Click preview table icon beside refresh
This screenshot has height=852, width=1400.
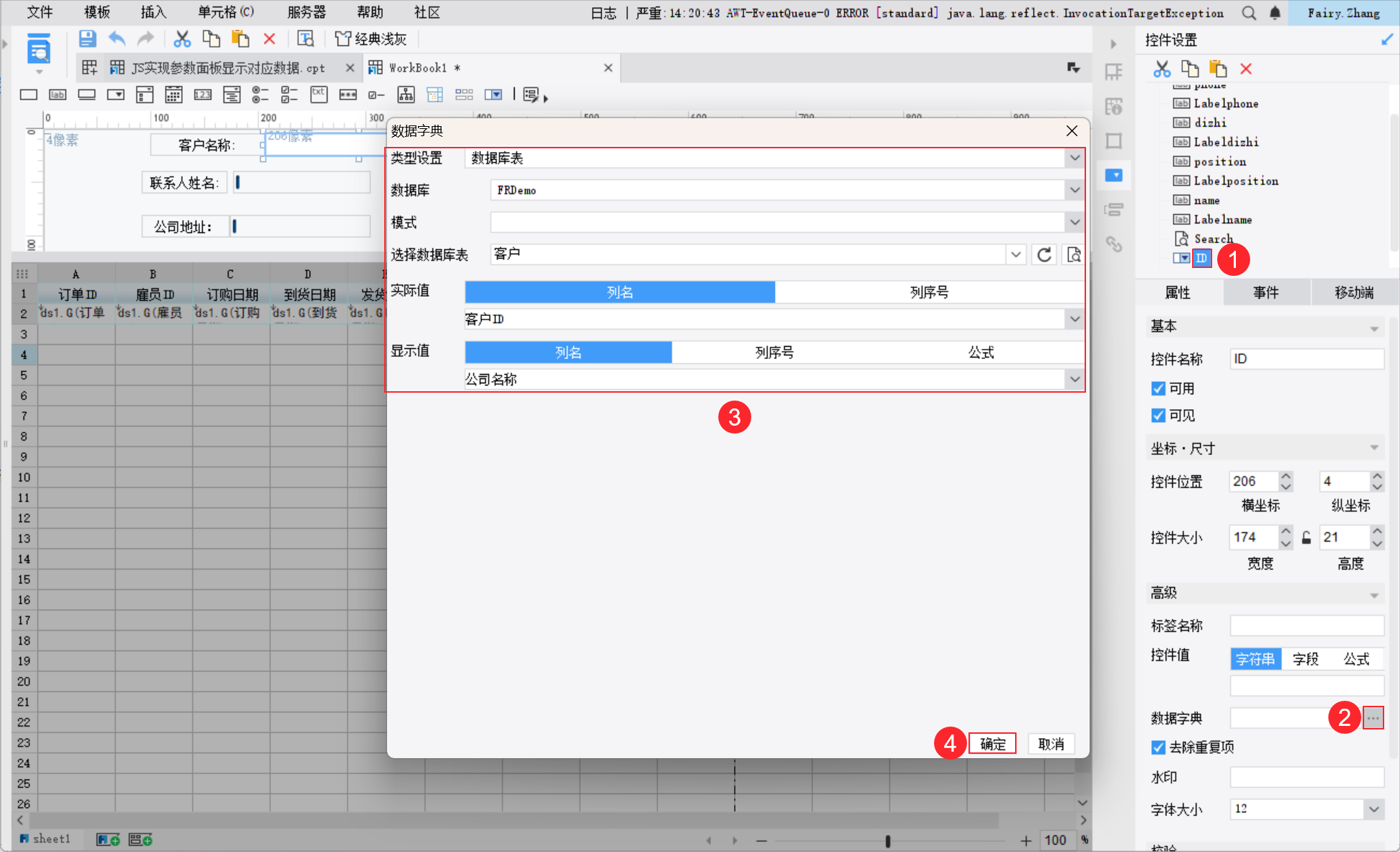tap(1073, 254)
